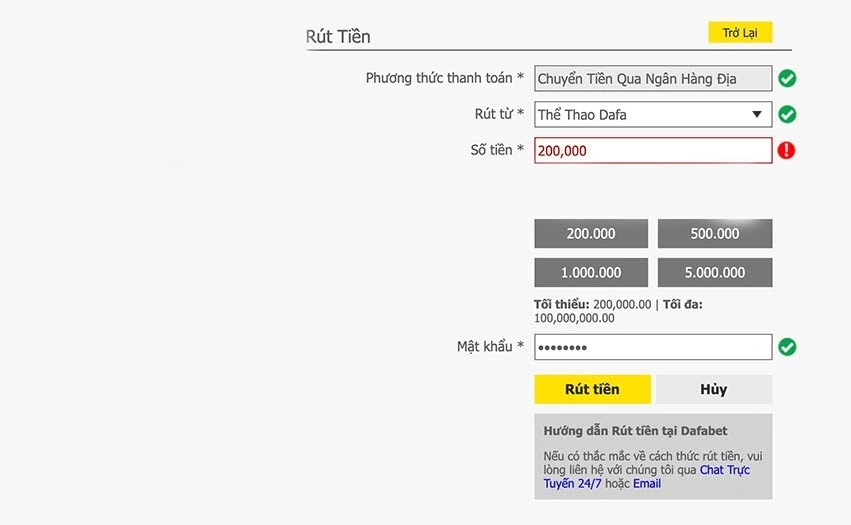
Task: Click the yellow Rút tiền submit button
Action: (592, 389)
